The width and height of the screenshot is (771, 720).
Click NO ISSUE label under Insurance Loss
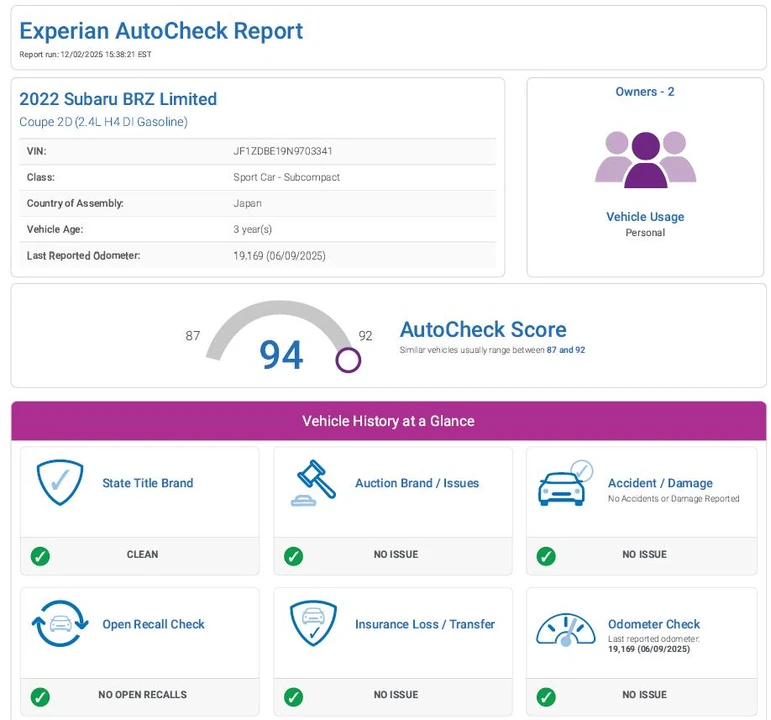[x=396, y=694]
